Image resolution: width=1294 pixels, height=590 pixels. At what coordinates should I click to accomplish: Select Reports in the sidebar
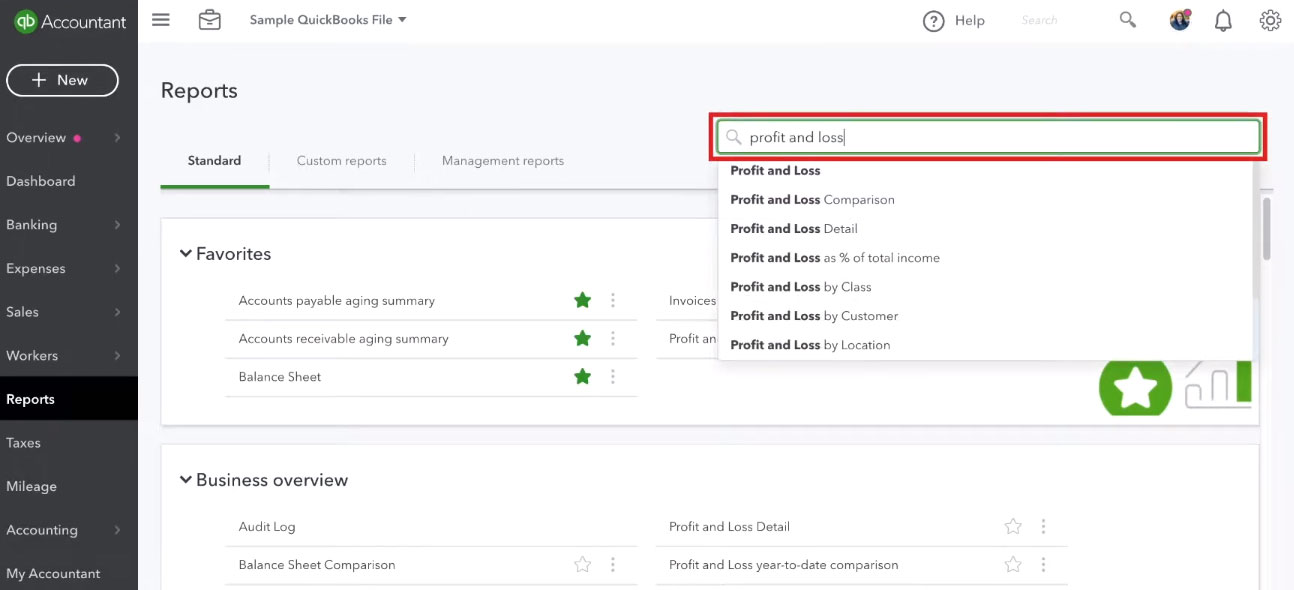tap(69, 399)
